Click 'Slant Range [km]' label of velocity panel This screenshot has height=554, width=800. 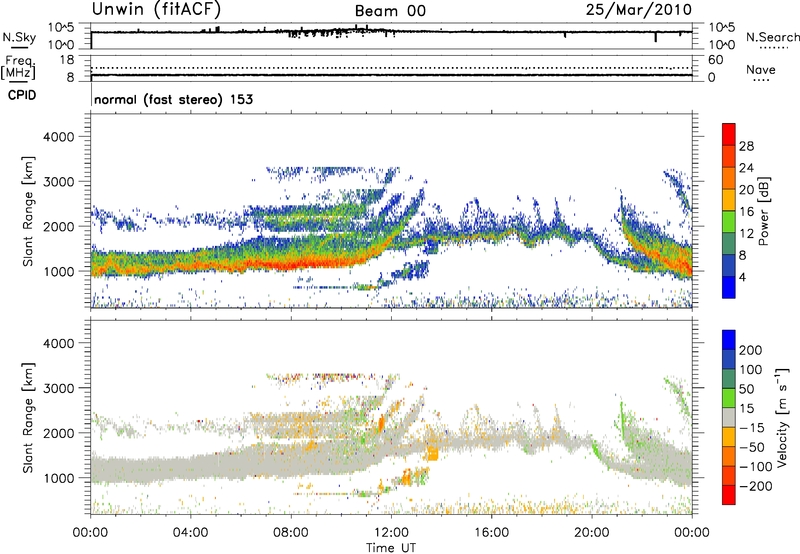pos(28,417)
